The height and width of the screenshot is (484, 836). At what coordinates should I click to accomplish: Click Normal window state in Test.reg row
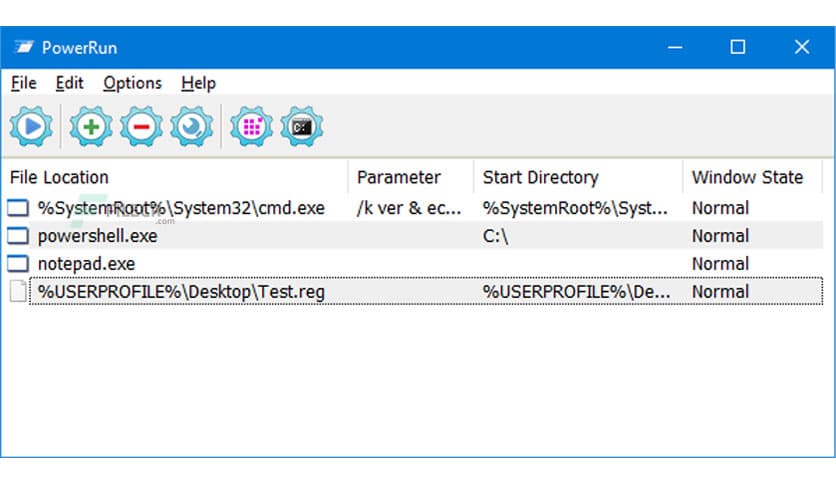[x=720, y=292]
